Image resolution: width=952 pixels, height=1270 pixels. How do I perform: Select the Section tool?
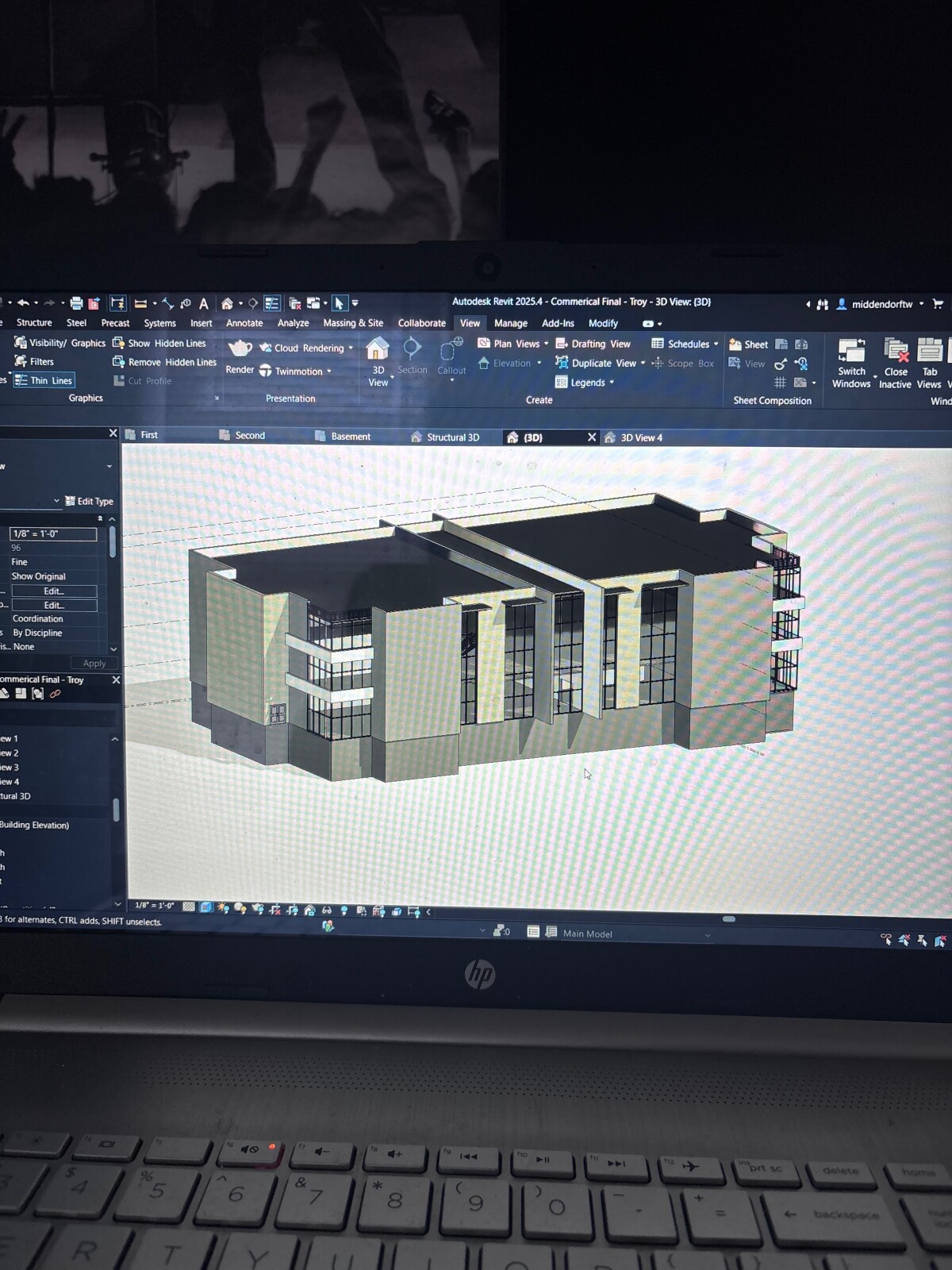coord(412,356)
